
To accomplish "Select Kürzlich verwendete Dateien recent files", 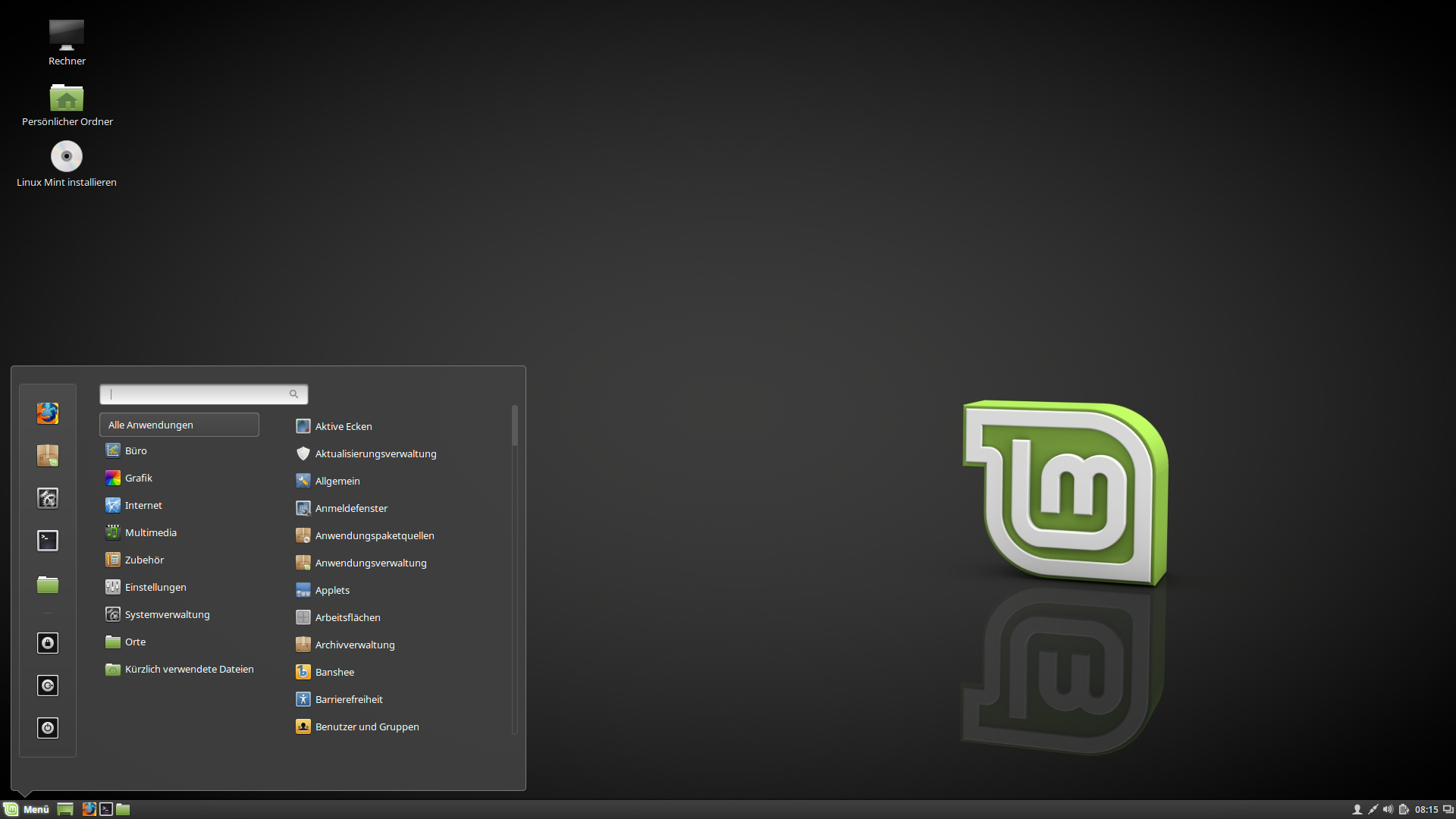I will [188, 668].
